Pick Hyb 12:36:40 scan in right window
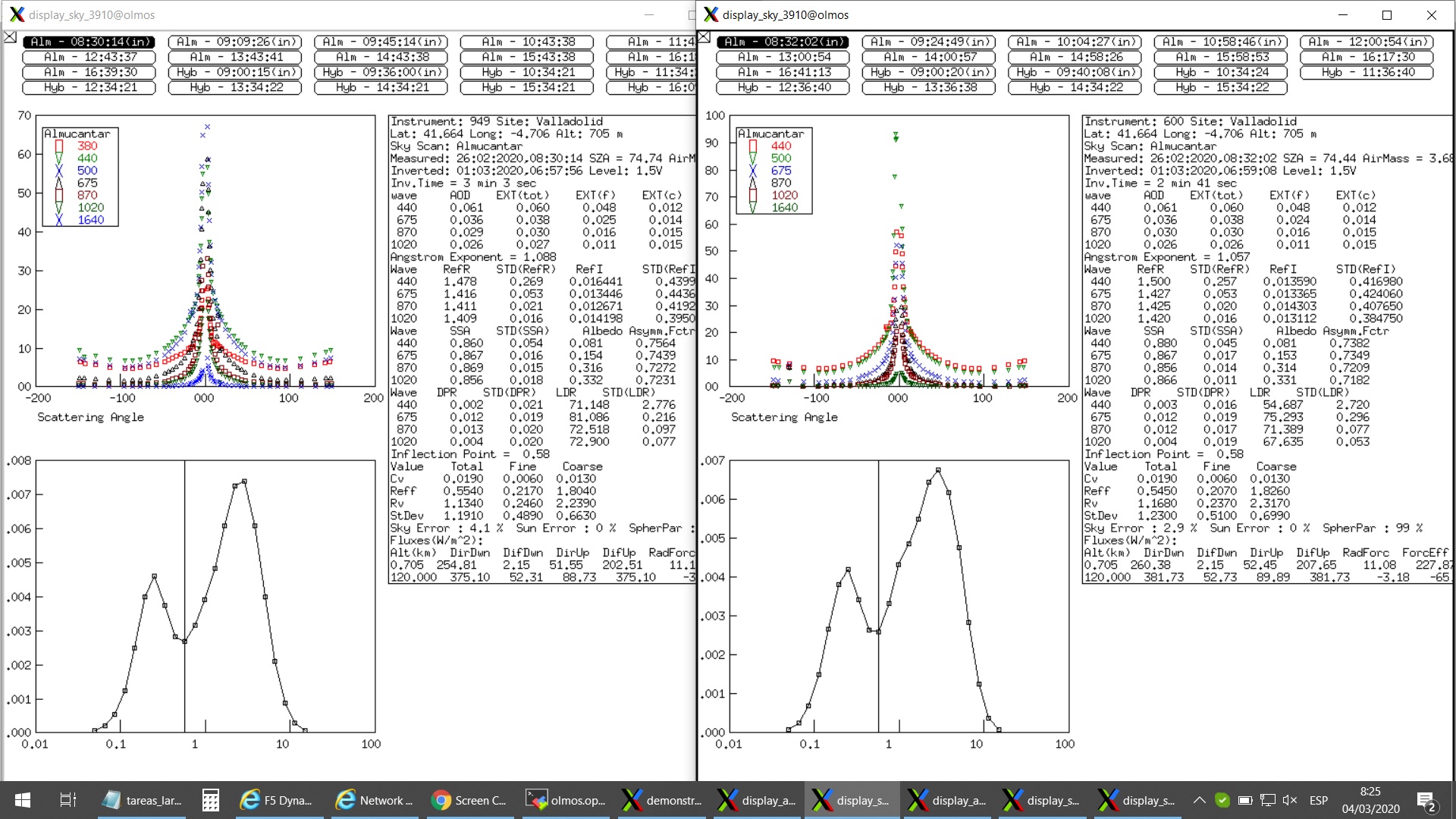The height and width of the screenshot is (819, 1456). (x=783, y=87)
